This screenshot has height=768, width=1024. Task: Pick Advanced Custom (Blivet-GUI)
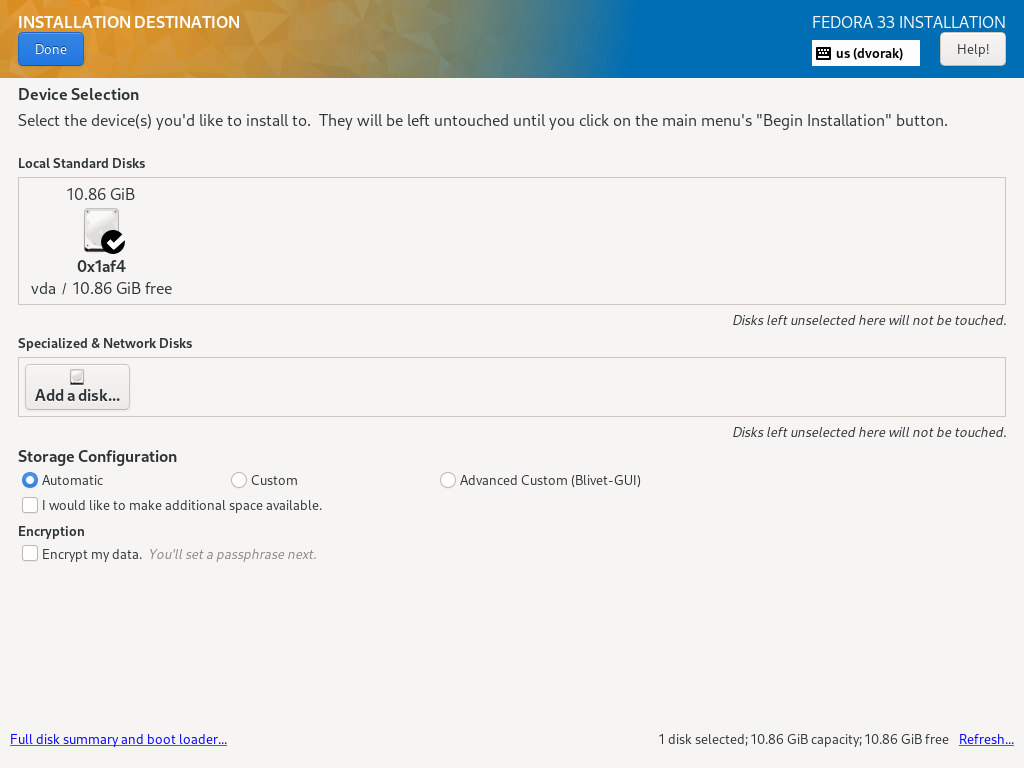448,480
